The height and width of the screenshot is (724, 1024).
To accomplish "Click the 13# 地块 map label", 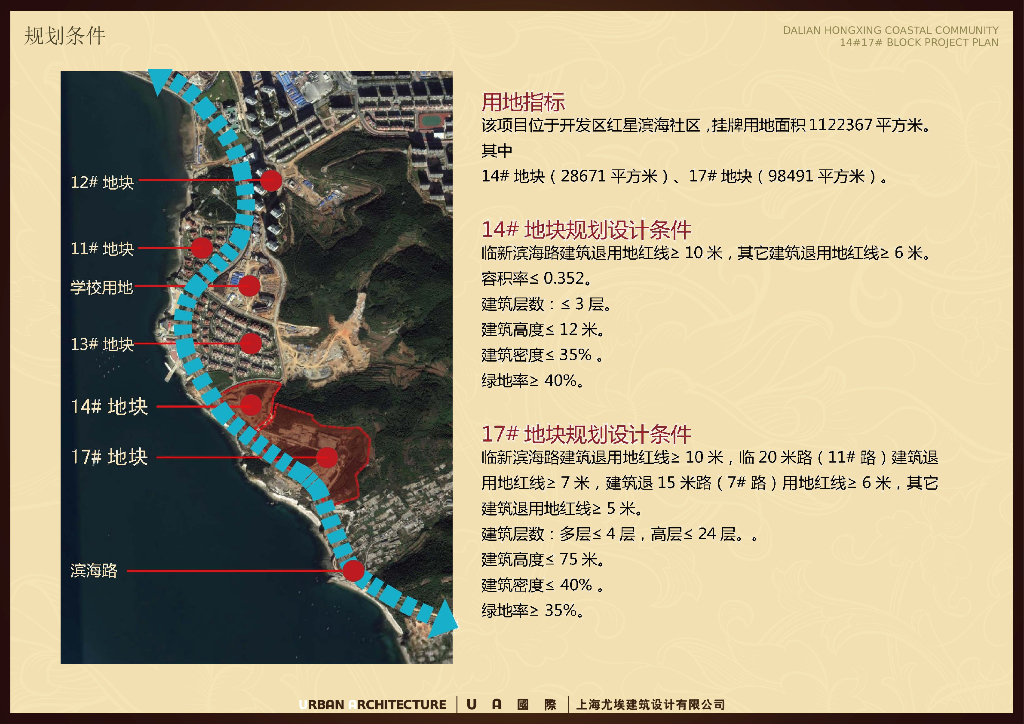I will tap(102, 344).
